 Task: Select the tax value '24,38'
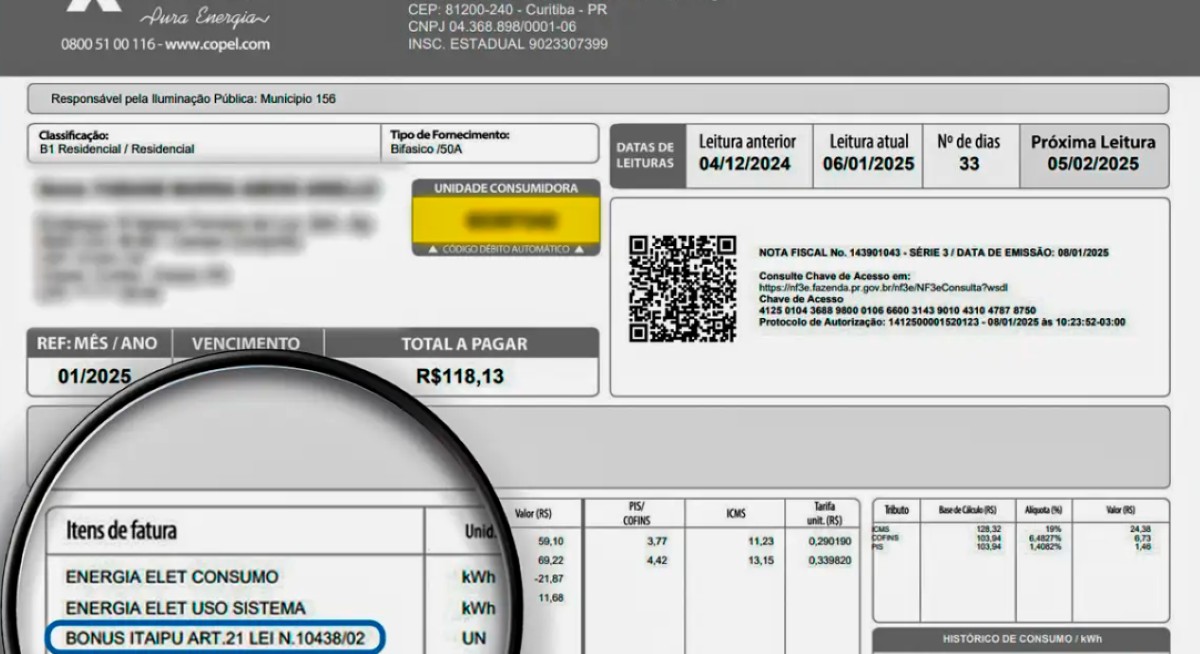[1140, 530]
